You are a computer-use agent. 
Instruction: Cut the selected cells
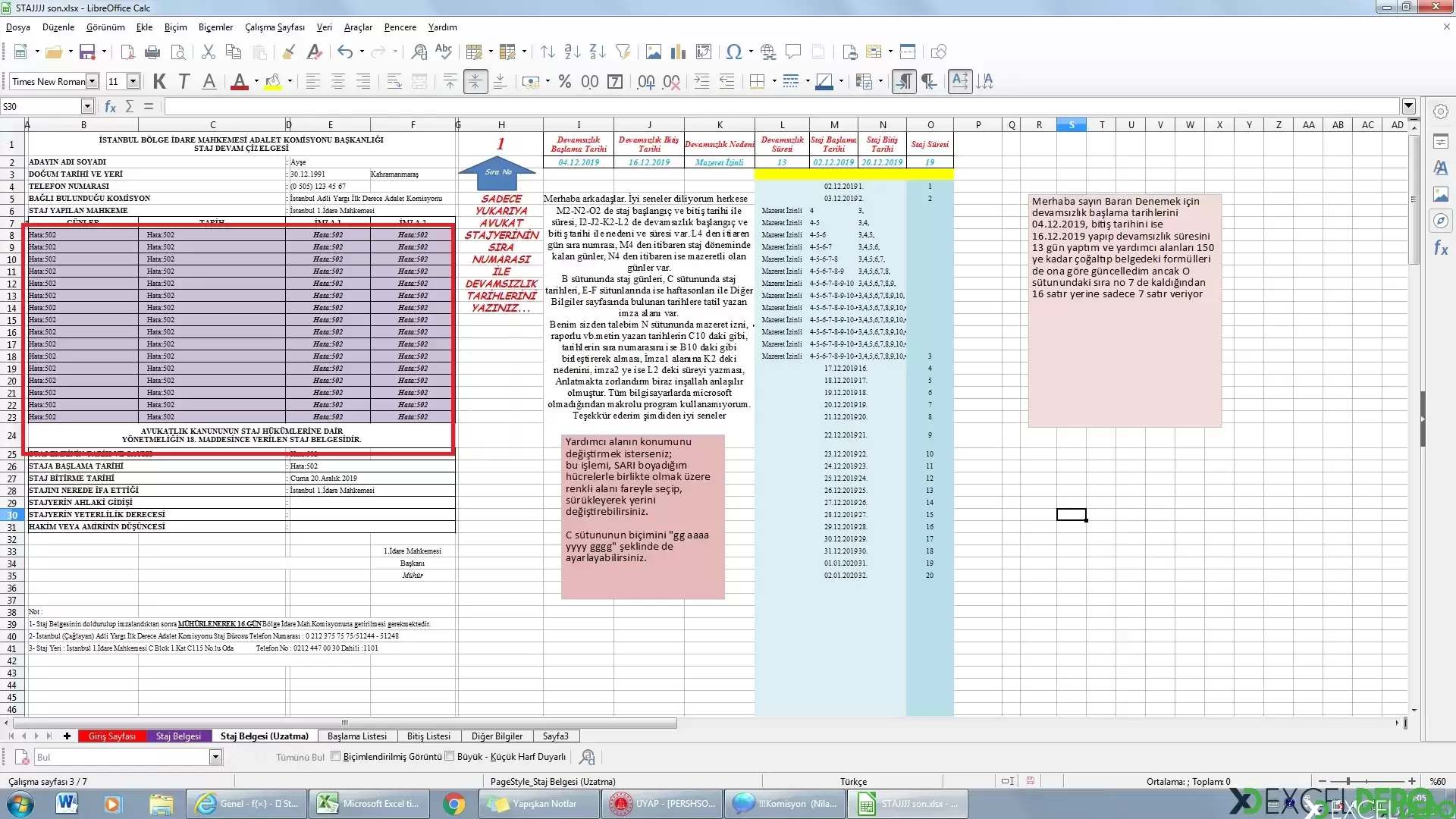pyautogui.click(x=209, y=52)
